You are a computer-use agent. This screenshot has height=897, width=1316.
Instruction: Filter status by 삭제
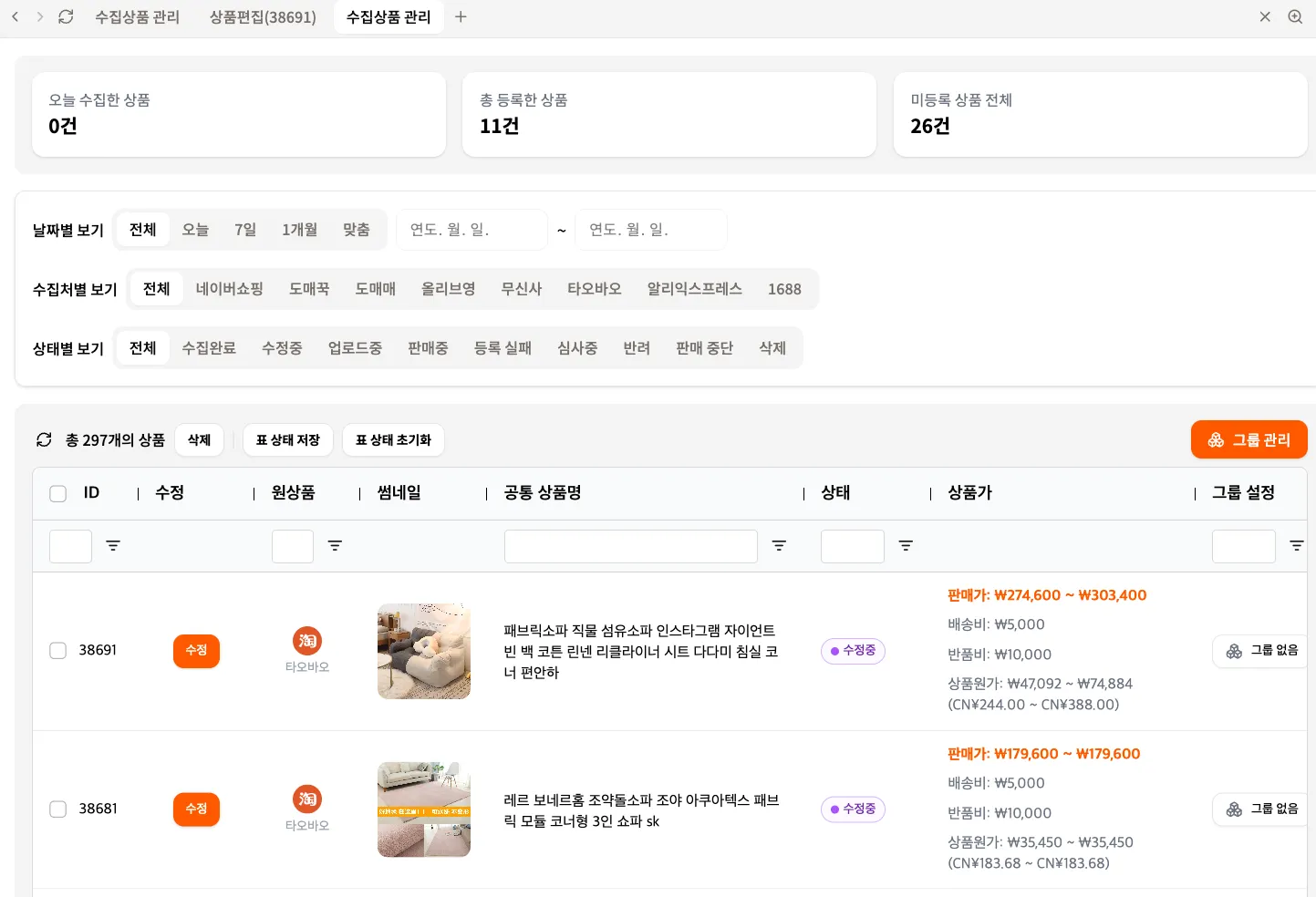pyautogui.click(x=772, y=348)
